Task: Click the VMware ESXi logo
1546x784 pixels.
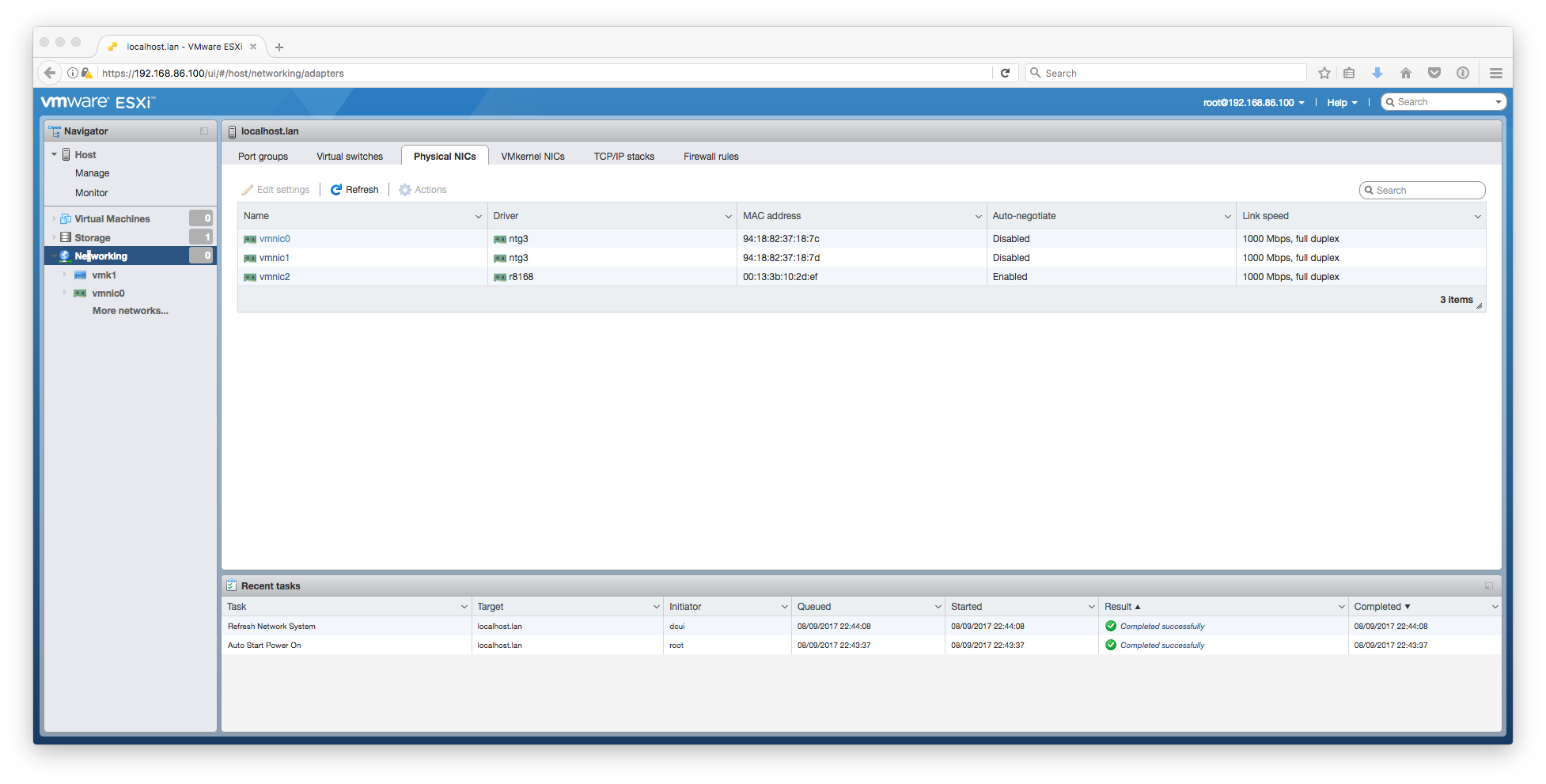Action: point(98,102)
